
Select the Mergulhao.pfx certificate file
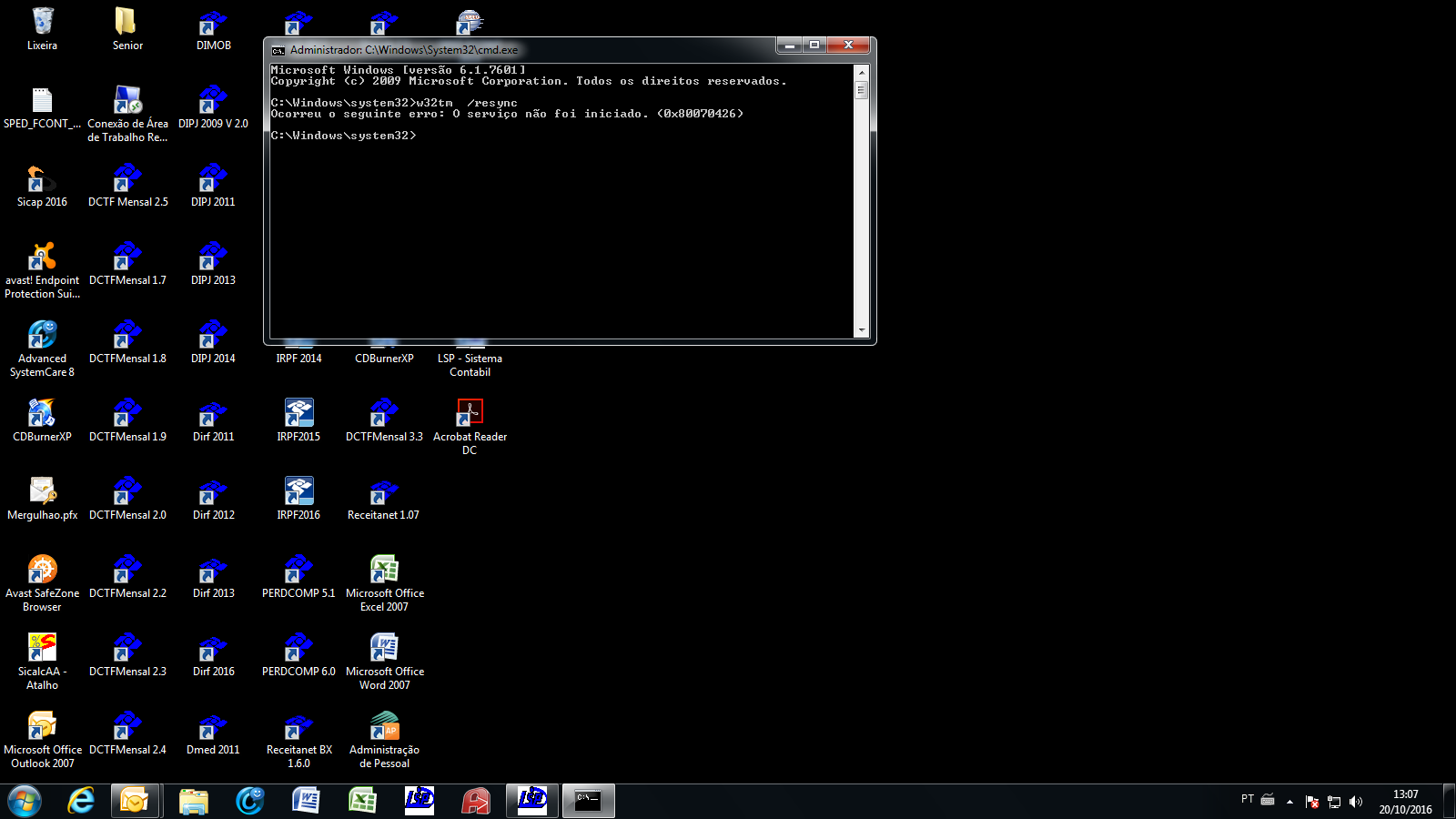[x=42, y=499]
